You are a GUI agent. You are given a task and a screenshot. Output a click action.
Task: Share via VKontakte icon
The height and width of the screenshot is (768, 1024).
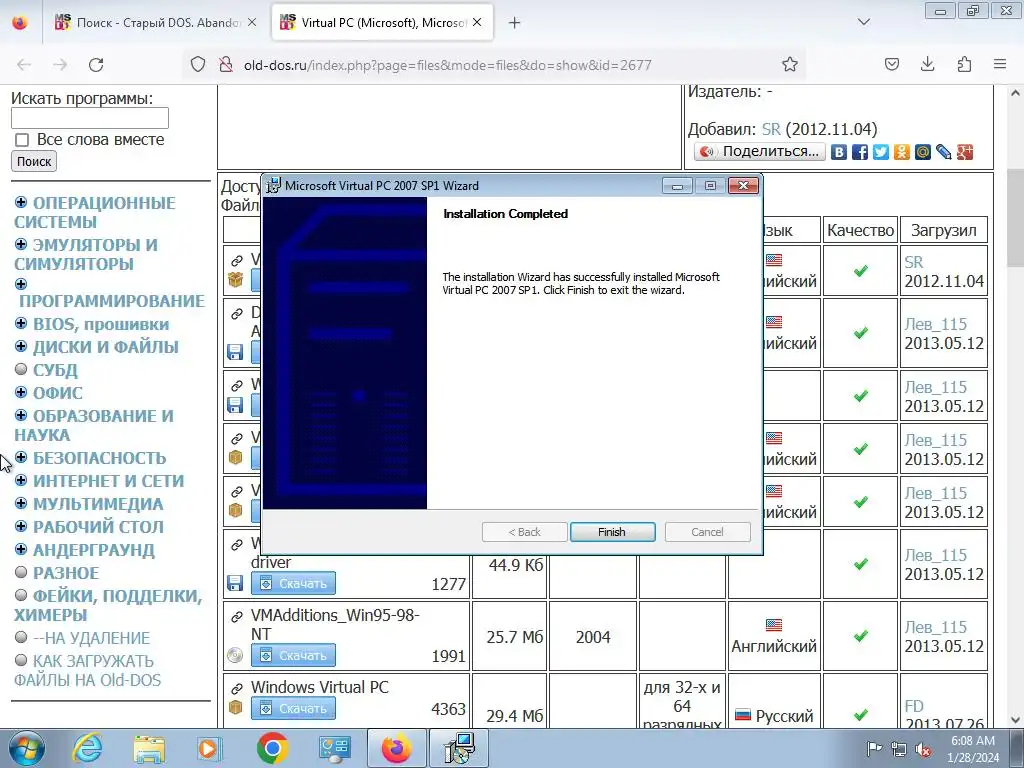point(839,152)
